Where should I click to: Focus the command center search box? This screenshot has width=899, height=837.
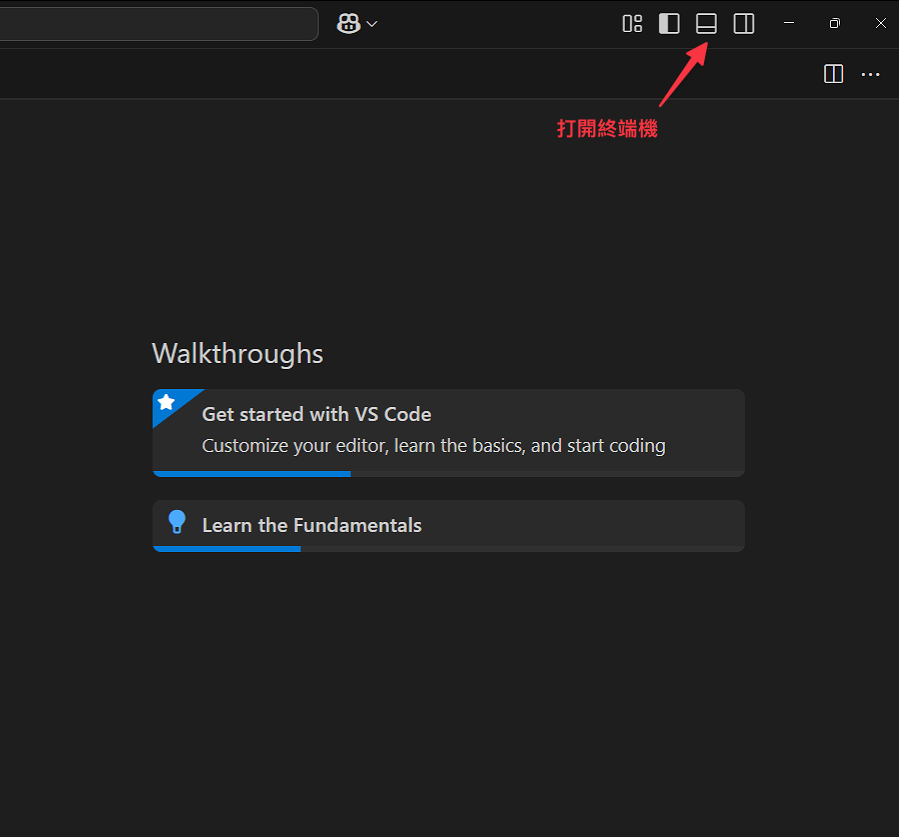(158, 24)
